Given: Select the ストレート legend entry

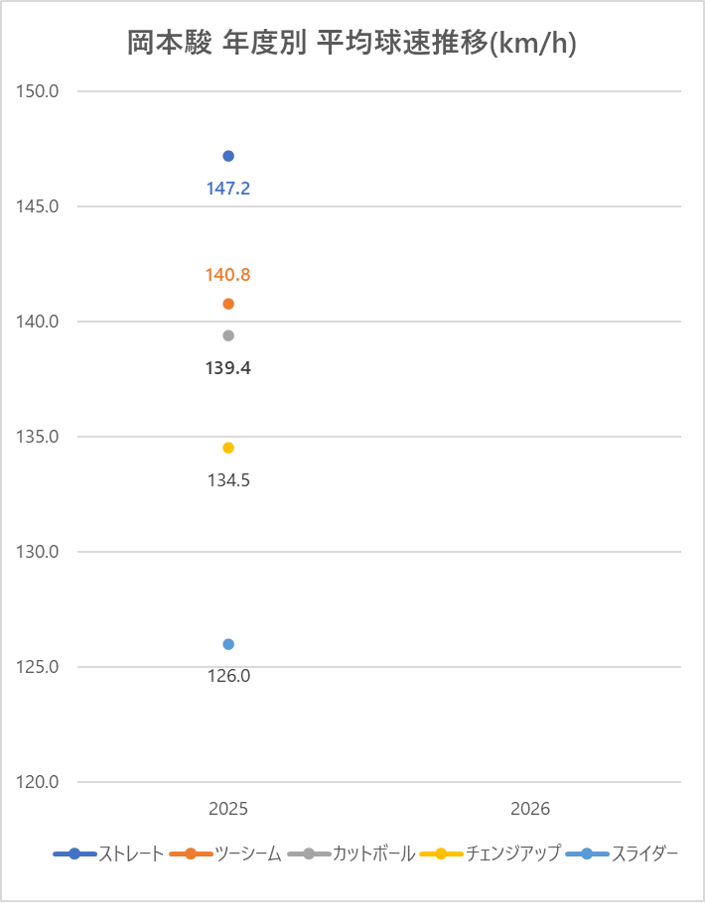Looking at the screenshot, I should [109, 854].
